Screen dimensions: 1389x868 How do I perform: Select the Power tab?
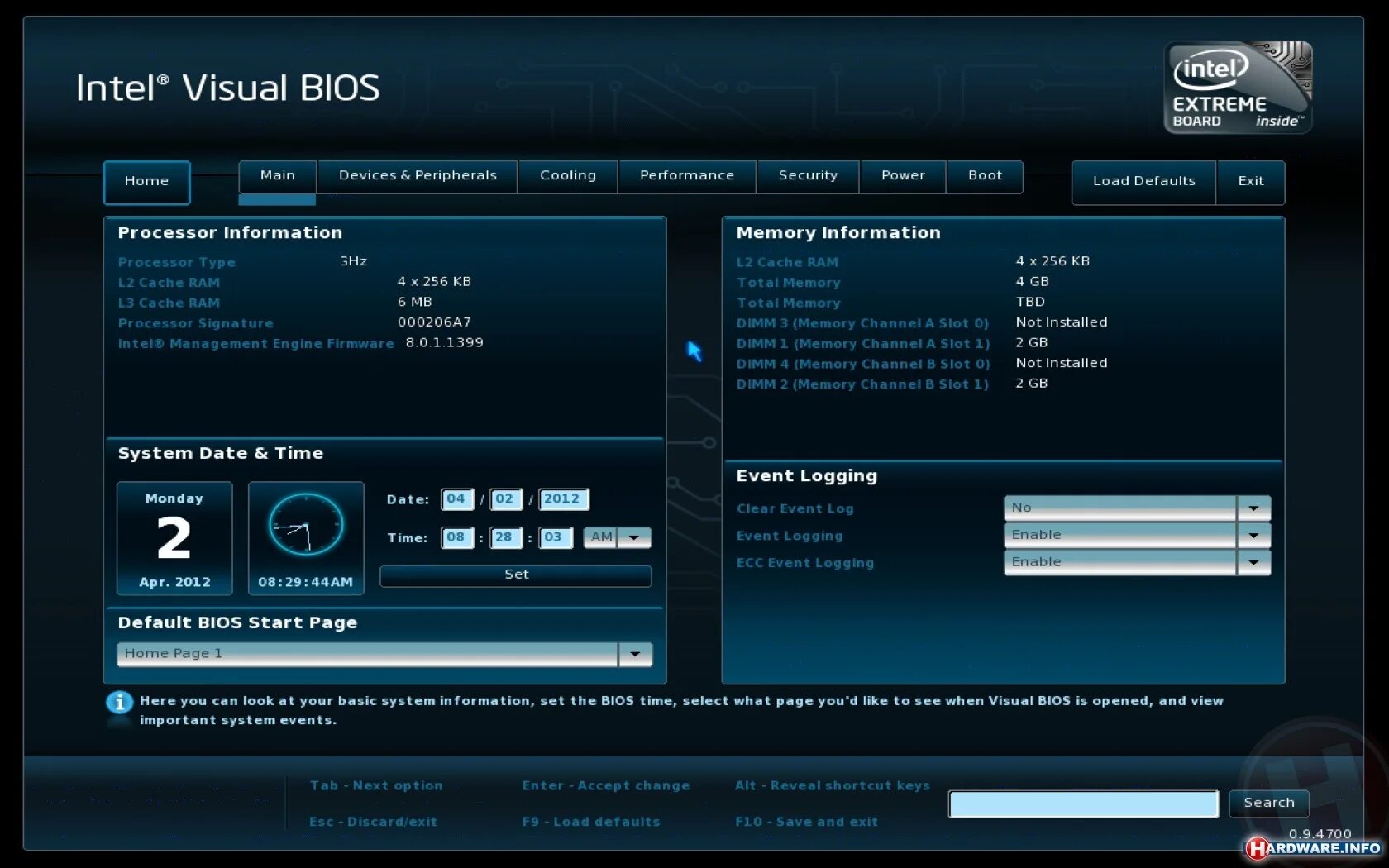click(x=903, y=176)
